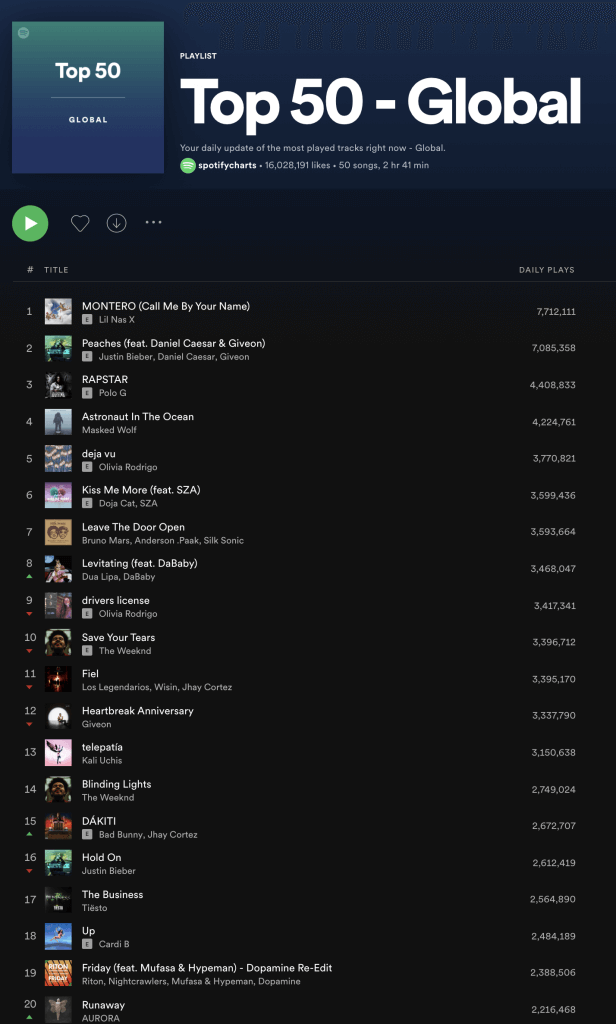Select the Runaway track by AURORA
The height and width of the screenshot is (1024, 616).
103,1005
